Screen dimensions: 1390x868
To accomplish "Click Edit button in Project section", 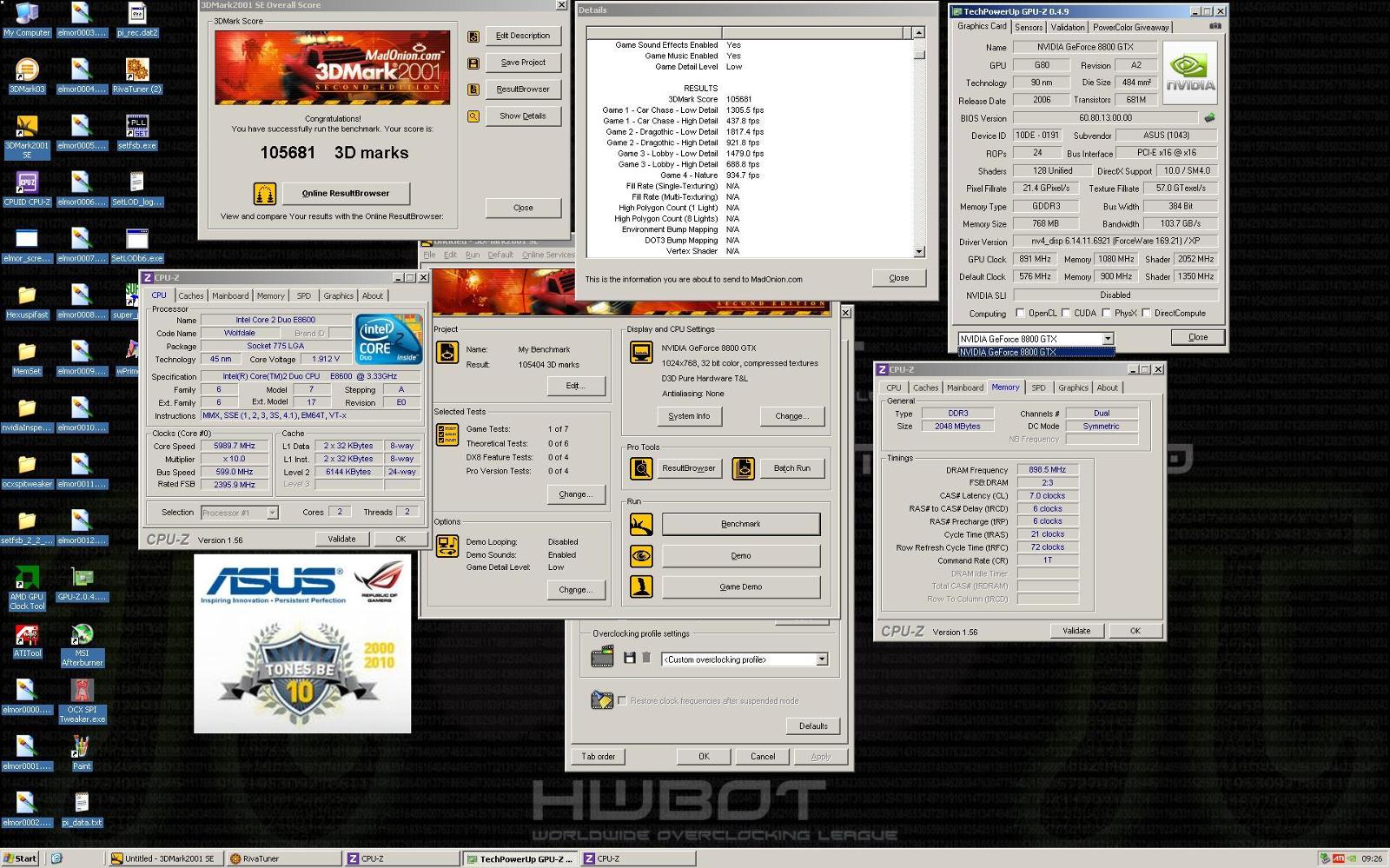I will coord(574,386).
